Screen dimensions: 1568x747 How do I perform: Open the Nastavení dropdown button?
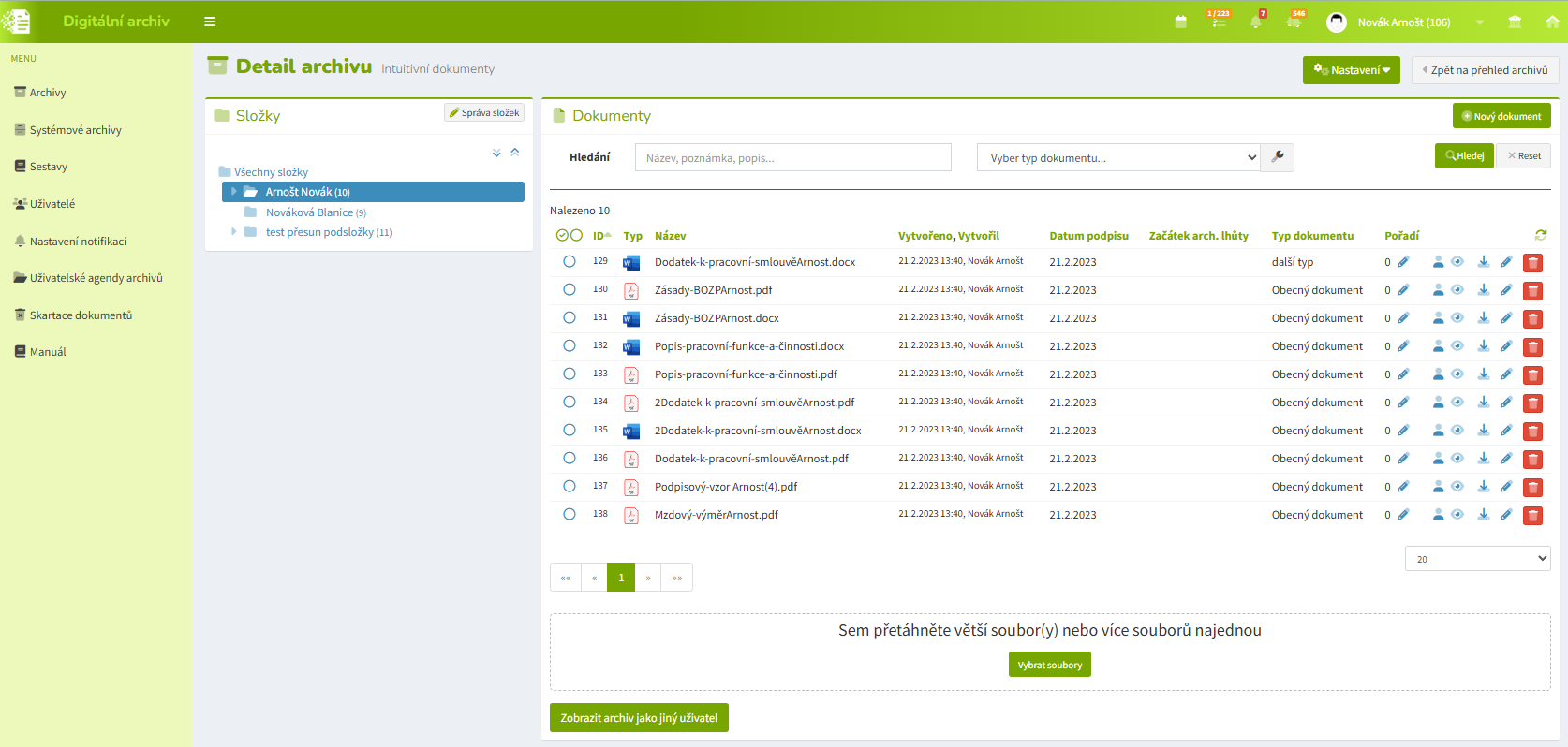point(1351,70)
